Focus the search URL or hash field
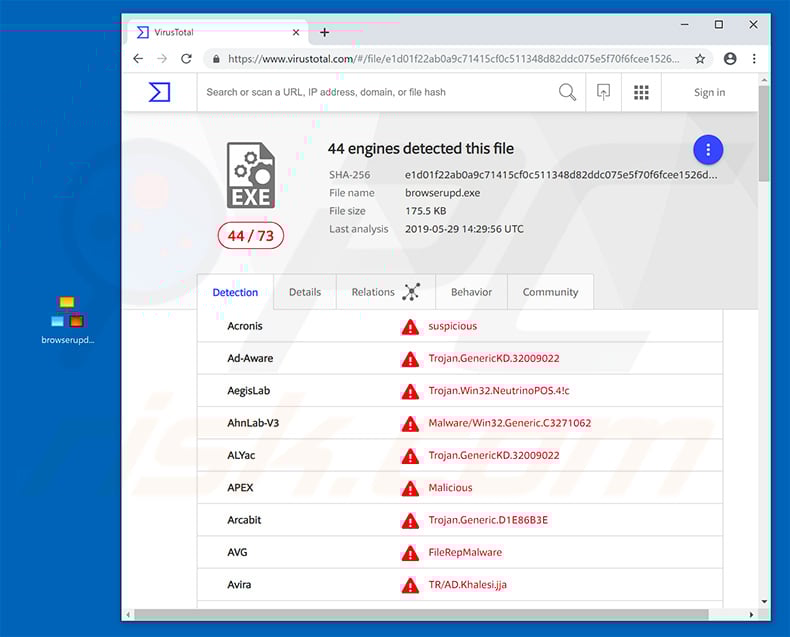Image resolution: width=790 pixels, height=637 pixels. (378, 92)
